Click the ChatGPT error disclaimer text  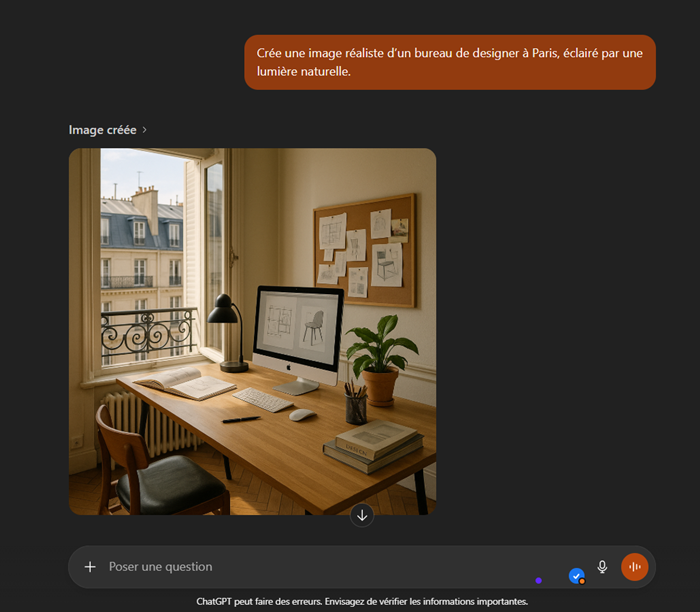point(362,601)
